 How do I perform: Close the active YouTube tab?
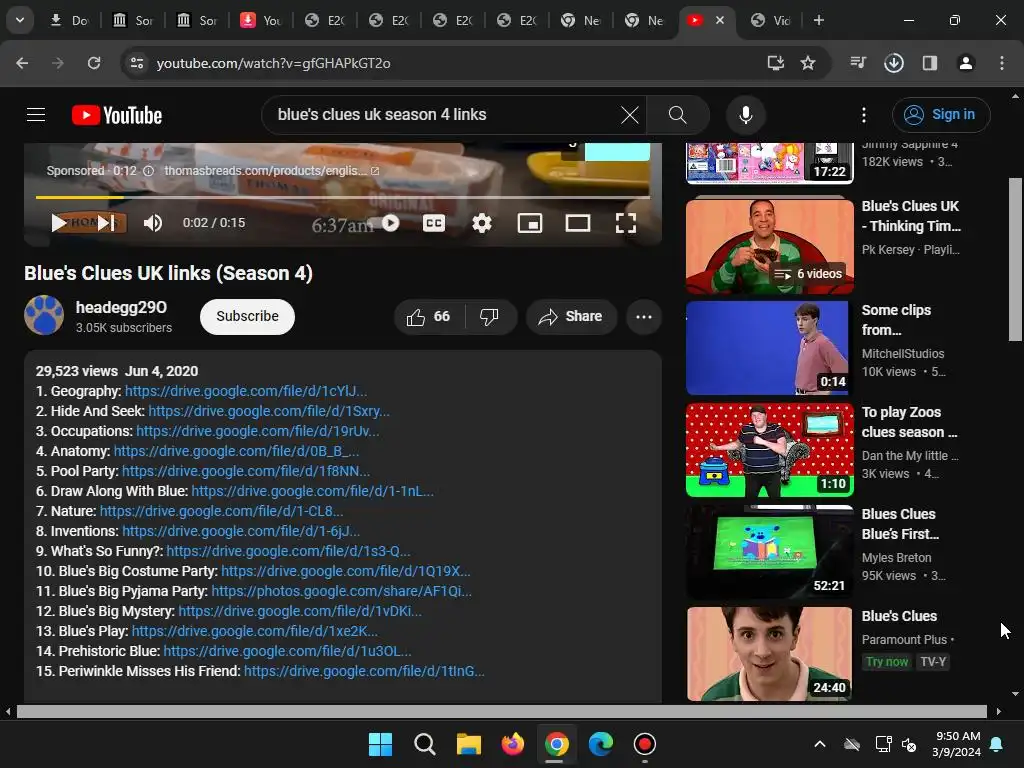[720, 20]
